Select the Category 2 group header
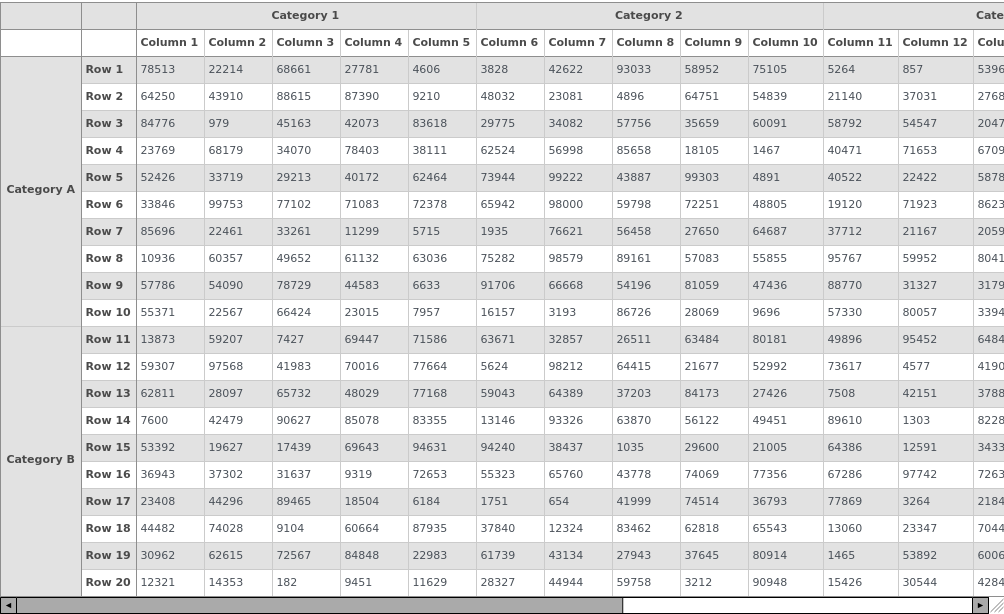The width and height of the screenshot is (1004, 614). pos(648,15)
